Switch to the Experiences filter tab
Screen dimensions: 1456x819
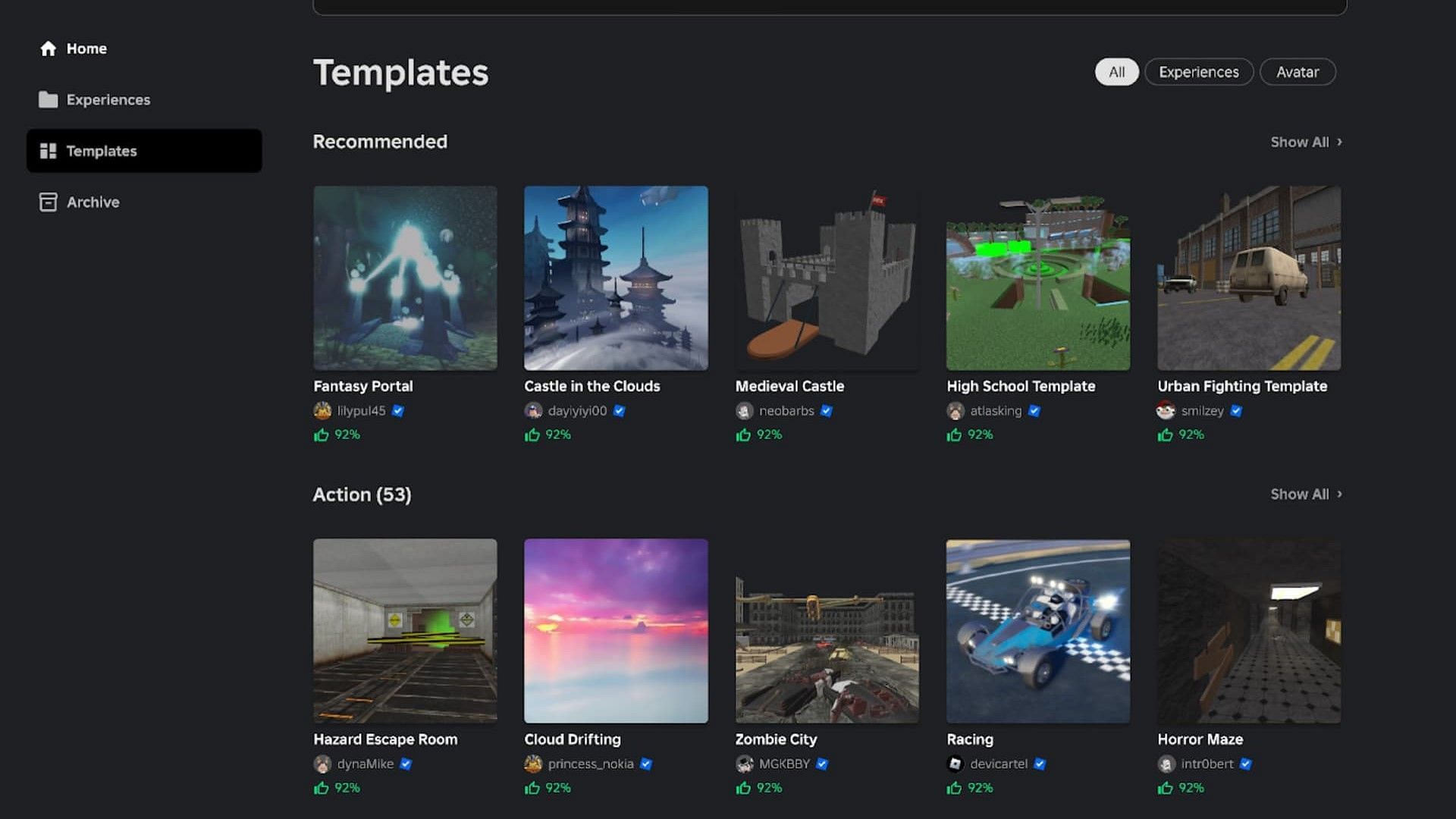(1199, 71)
